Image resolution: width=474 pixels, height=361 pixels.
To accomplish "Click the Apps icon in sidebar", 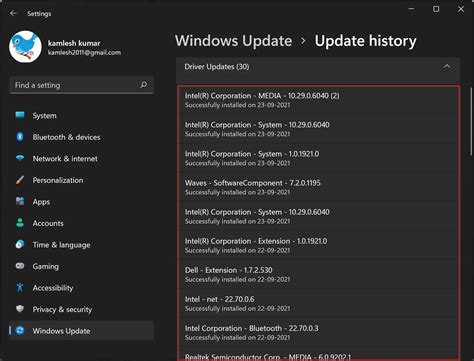I will (20, 201).
